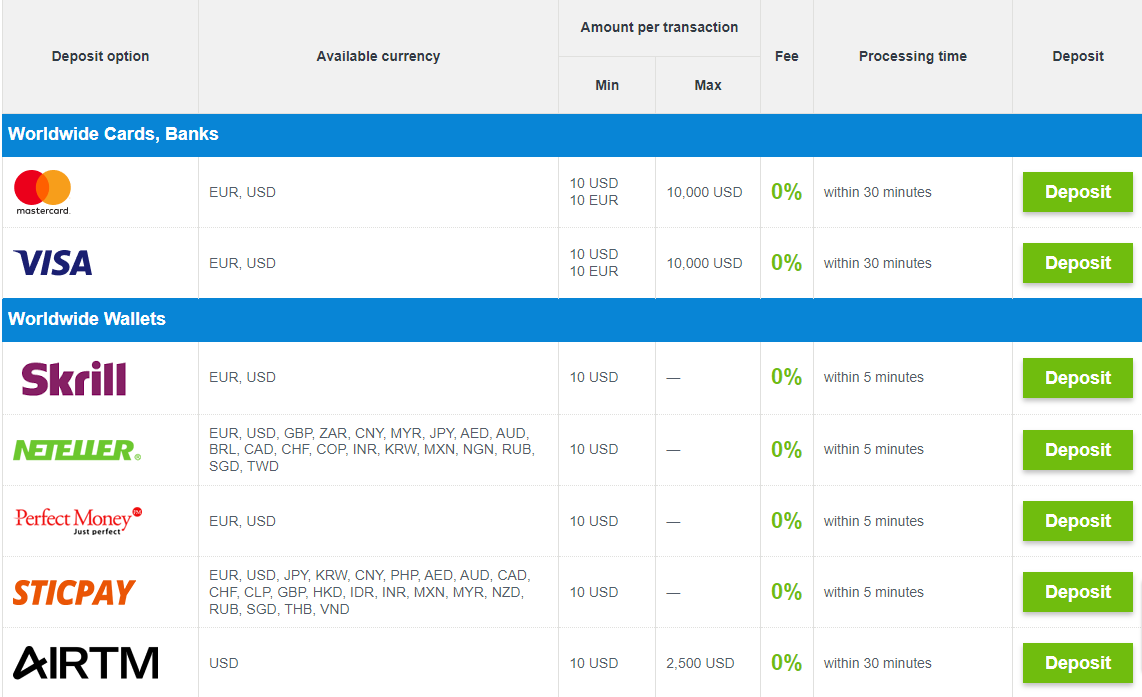The image size is (1142, 697).
Task: Click Neteller's within 5 minutes processing time
Action: click(873, 449)
